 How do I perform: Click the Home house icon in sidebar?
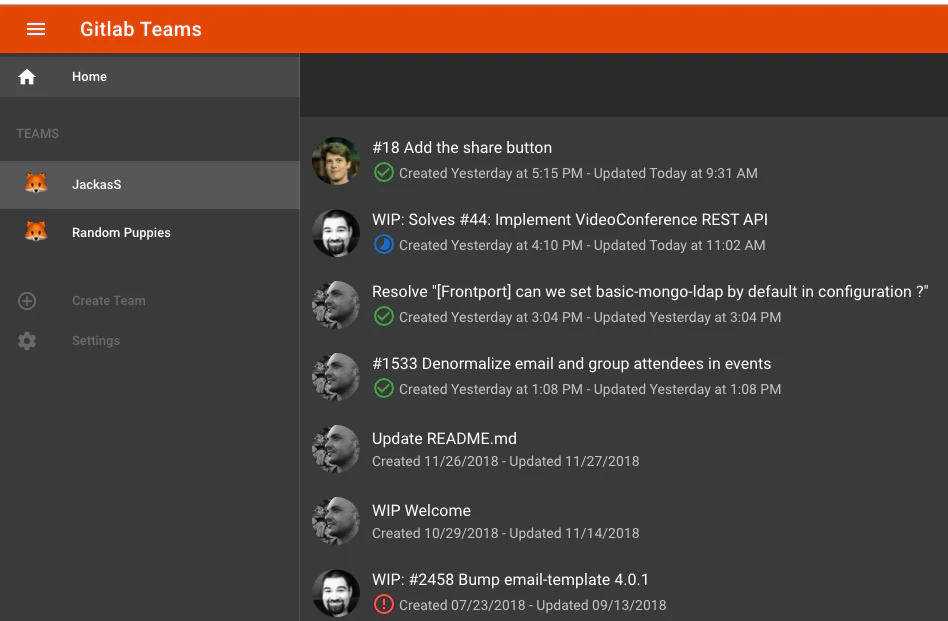pos(26,76)
